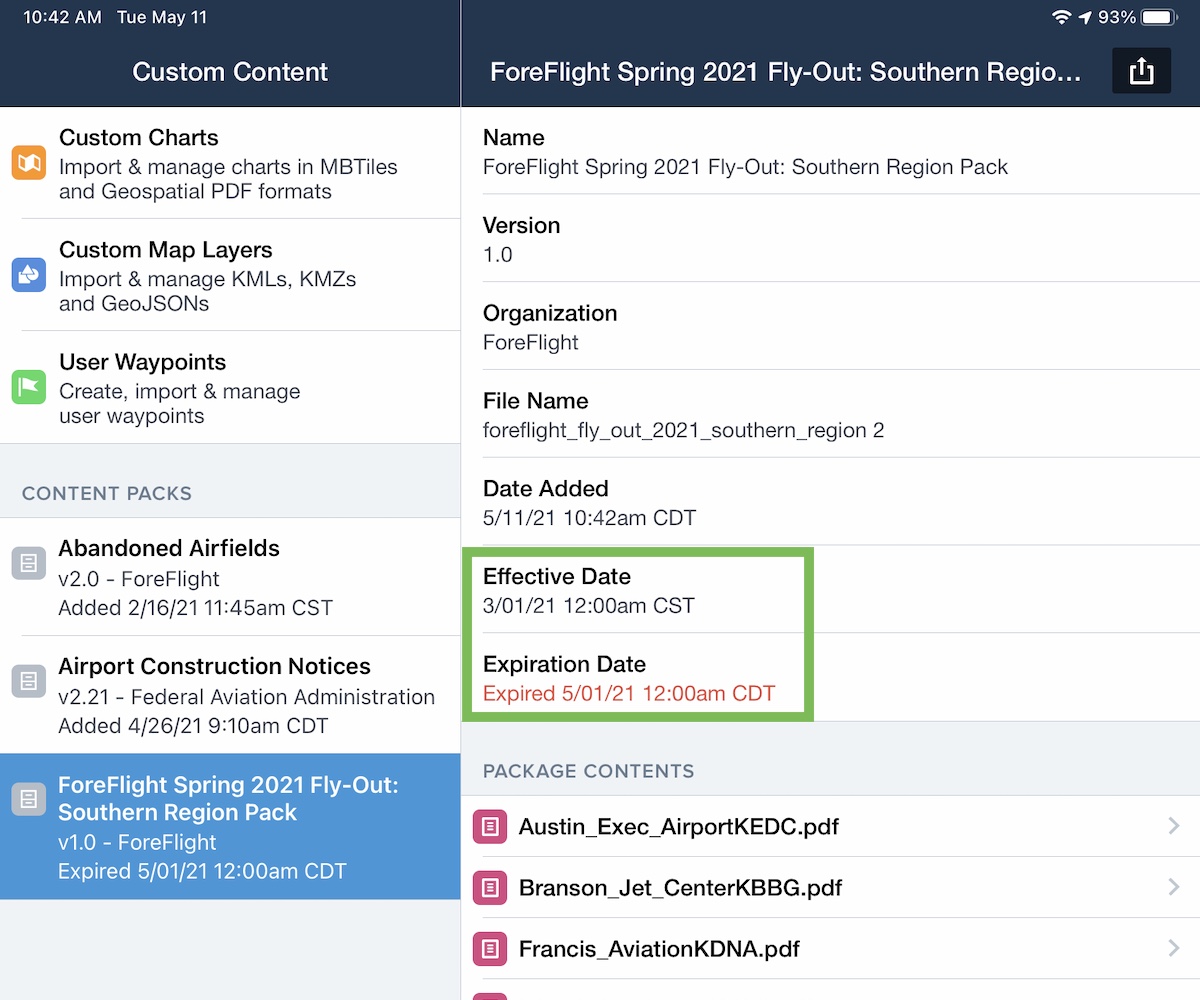1200x1000 pixels.
Task: Tap 'Expired 5/01/21' in the selected pack row
Action: [x=202, y=872]
